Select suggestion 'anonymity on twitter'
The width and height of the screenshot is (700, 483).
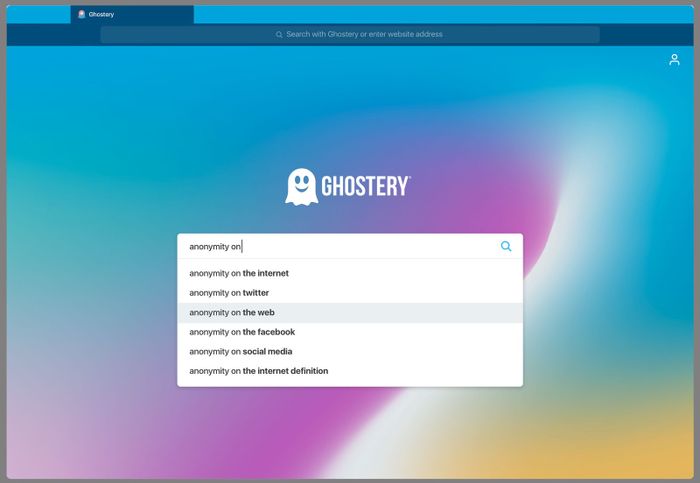pyautogui.click(x=350, y=293)
